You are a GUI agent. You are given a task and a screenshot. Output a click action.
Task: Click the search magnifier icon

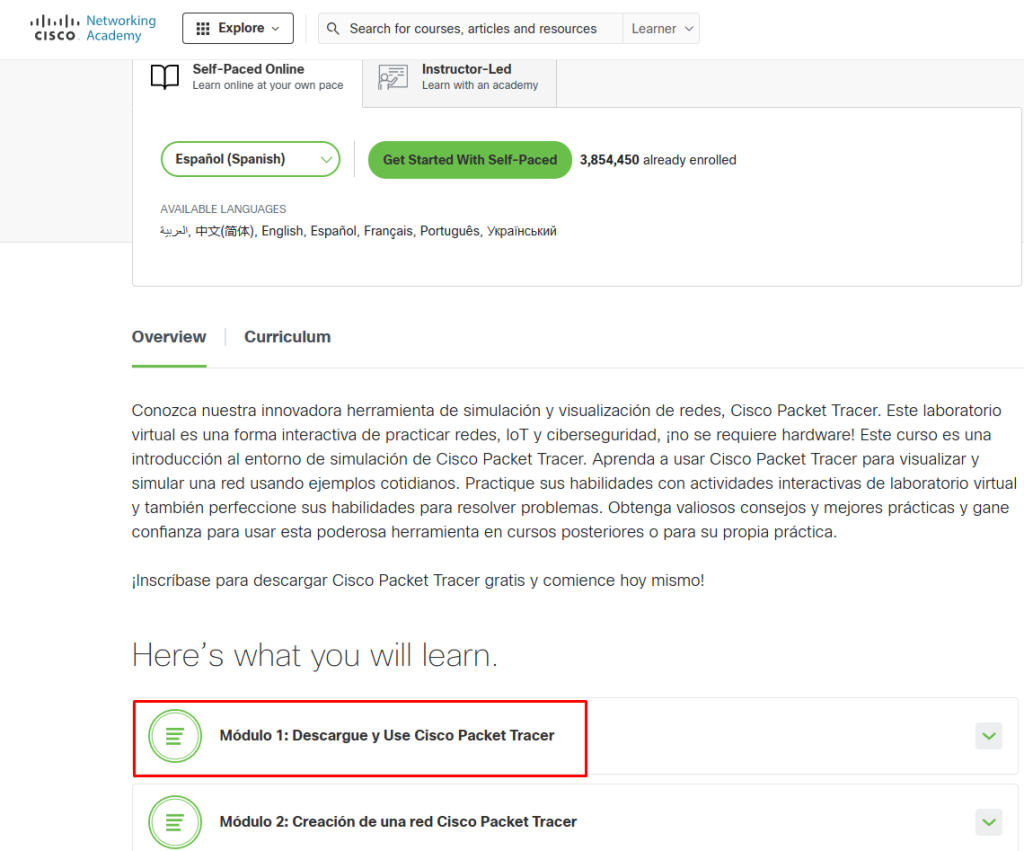(x=333, y=29)
